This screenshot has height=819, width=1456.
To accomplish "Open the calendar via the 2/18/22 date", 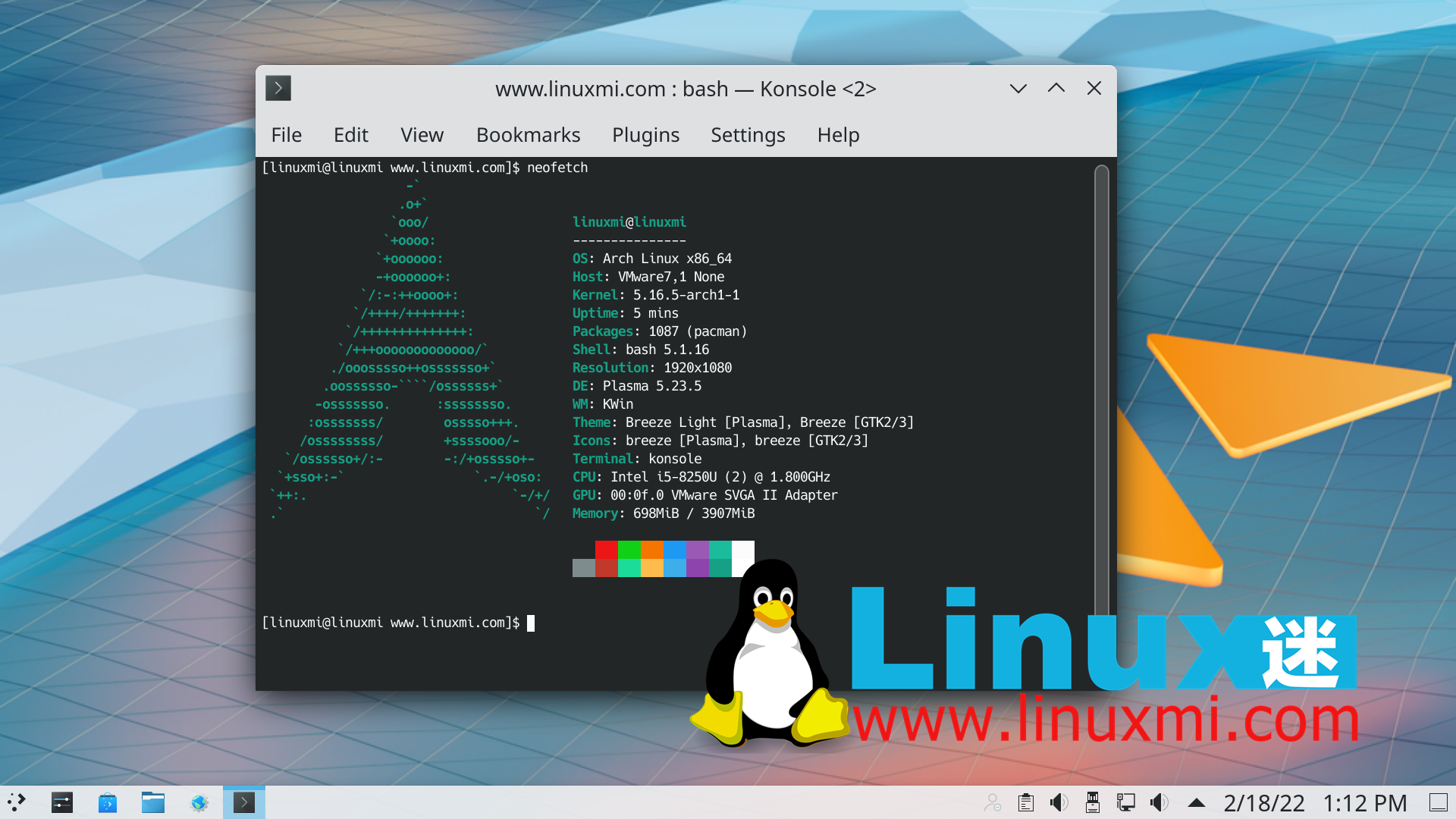I will [x=1264, y=803].
